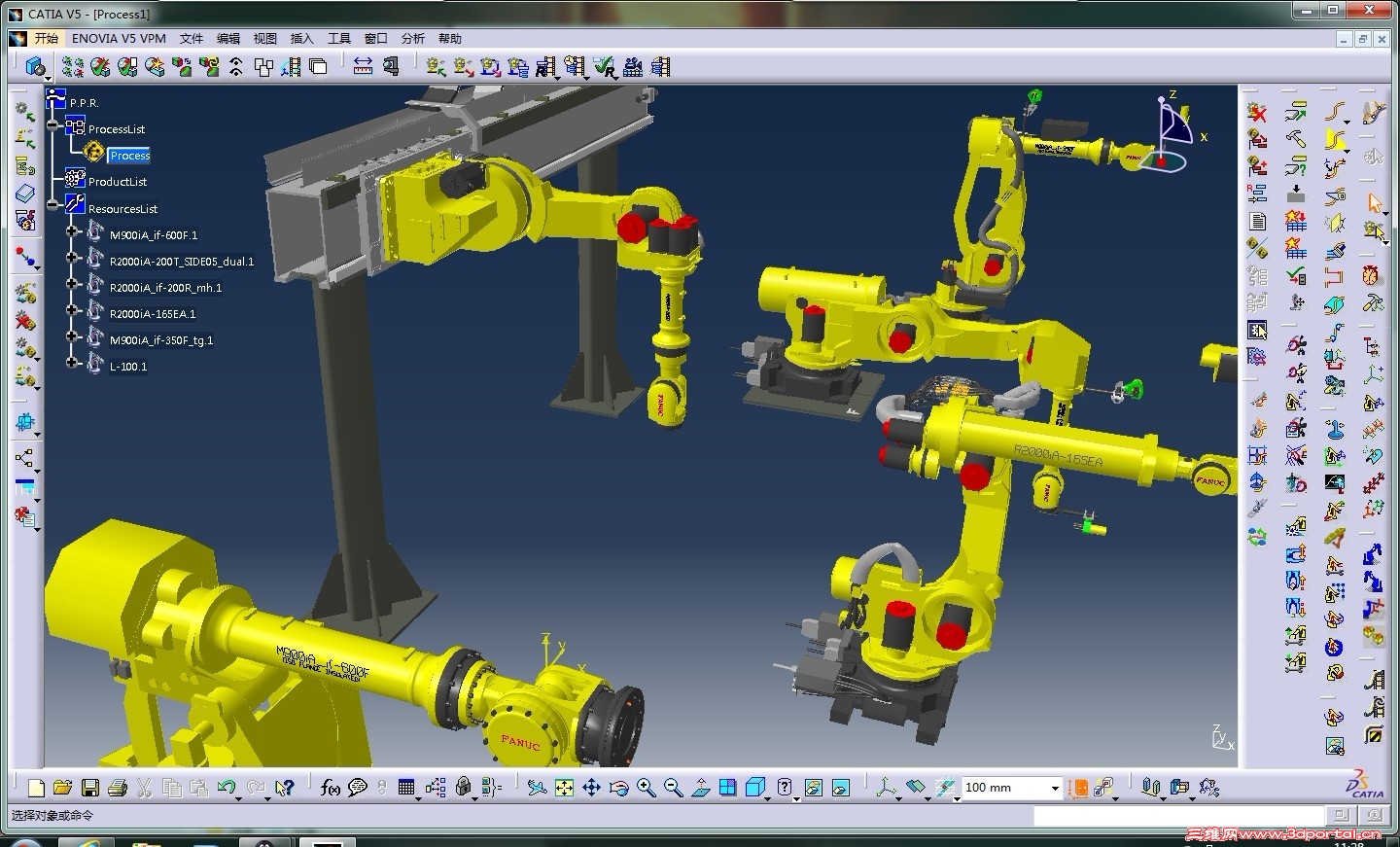Open the 视图 (View) menu

pyautogui.click(x=265, y=39)
